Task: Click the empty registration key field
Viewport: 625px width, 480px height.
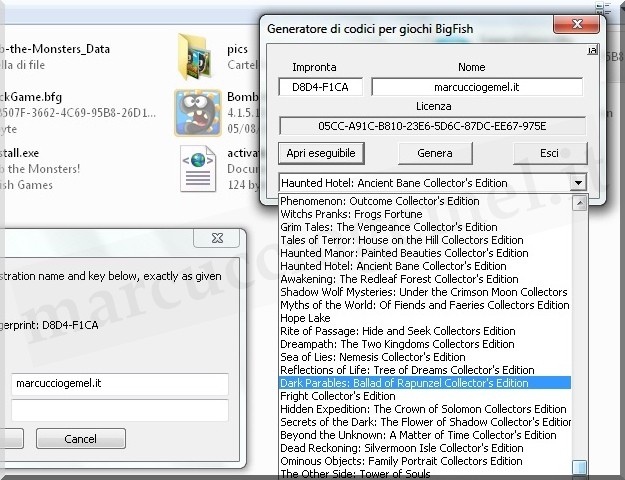Action: 120,410
